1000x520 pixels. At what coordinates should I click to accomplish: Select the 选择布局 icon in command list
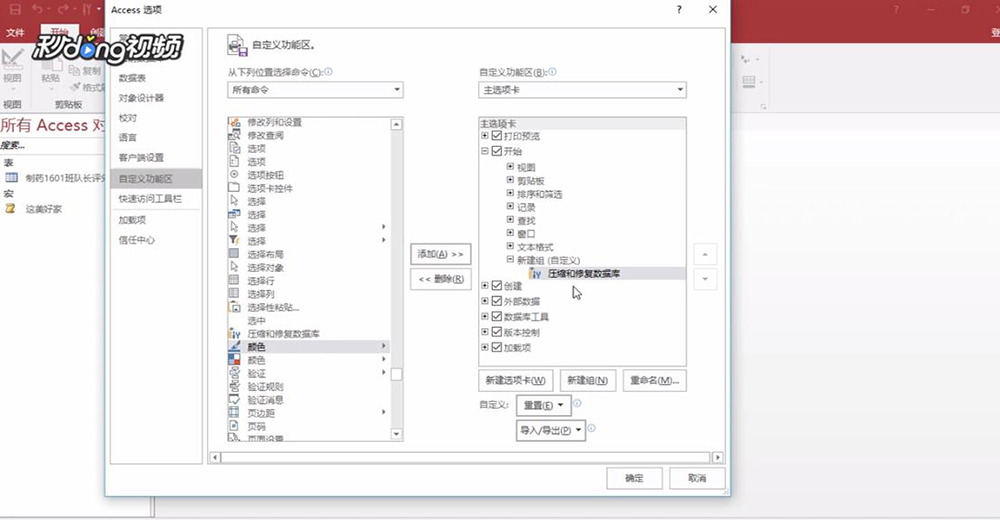[234, 254]
